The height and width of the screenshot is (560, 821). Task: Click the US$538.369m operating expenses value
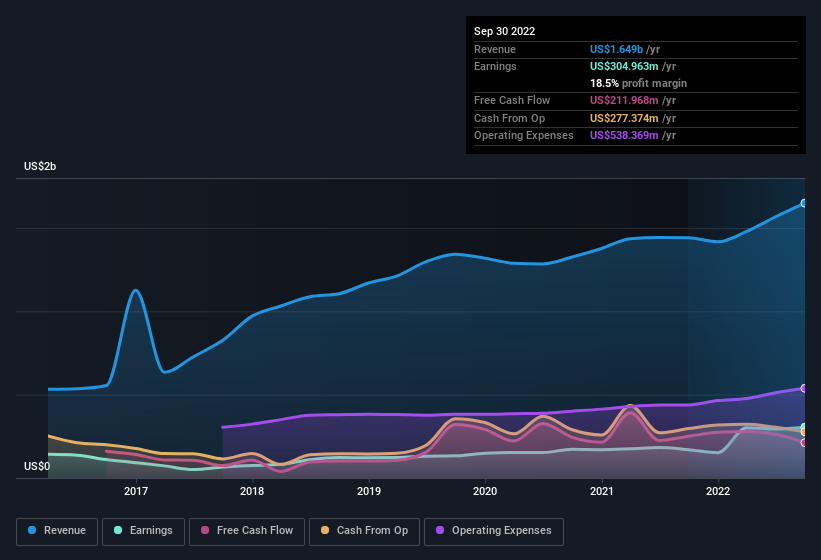tap(624, 136)
